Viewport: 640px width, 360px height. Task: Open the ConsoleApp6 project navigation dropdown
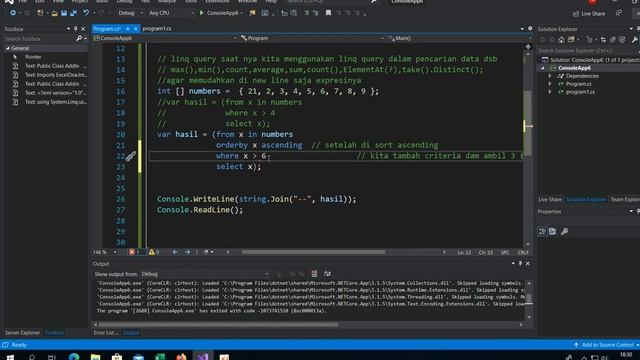[165, 38]
